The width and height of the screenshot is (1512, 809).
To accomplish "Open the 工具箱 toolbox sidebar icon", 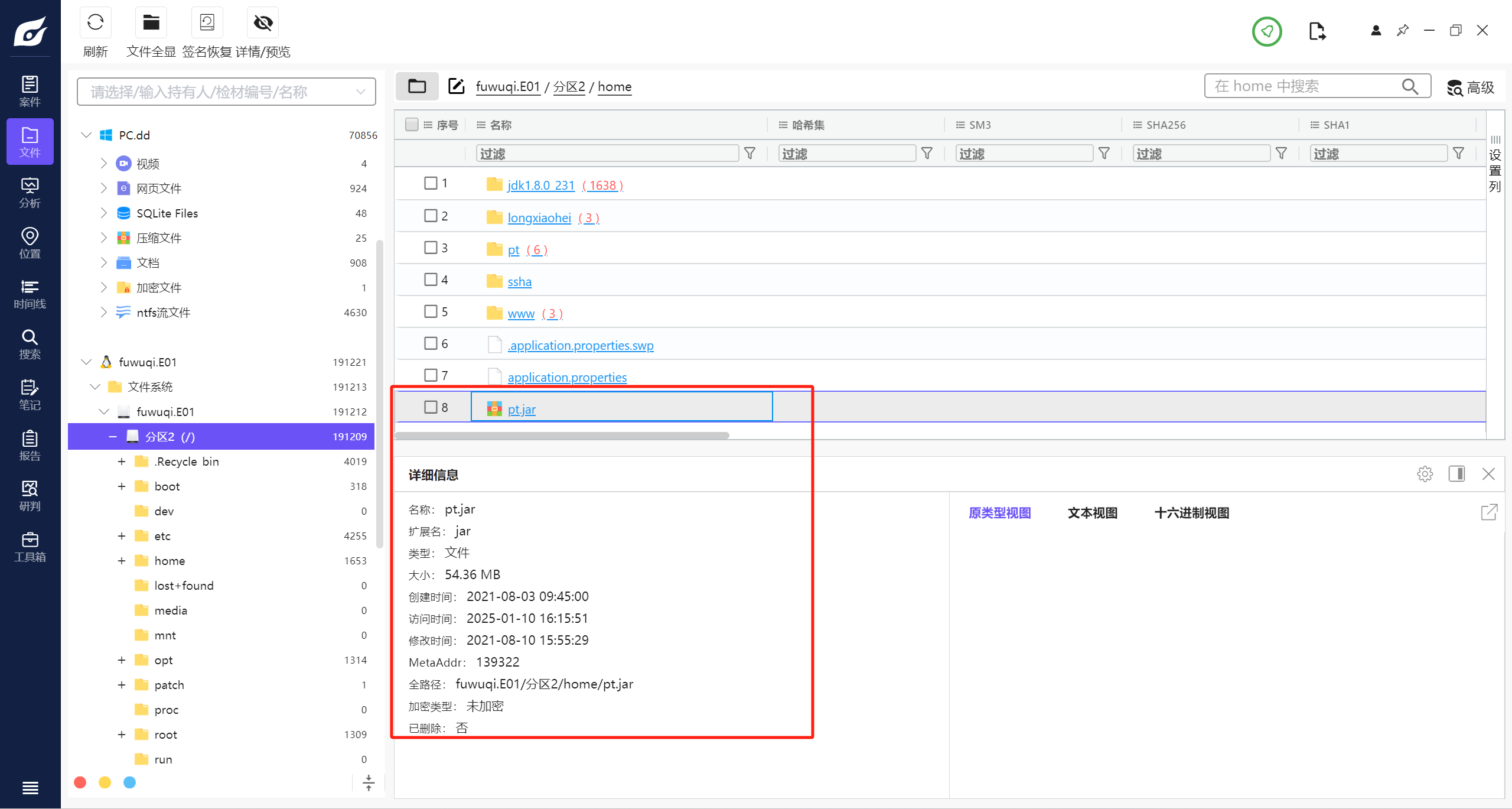I will 30,547.
